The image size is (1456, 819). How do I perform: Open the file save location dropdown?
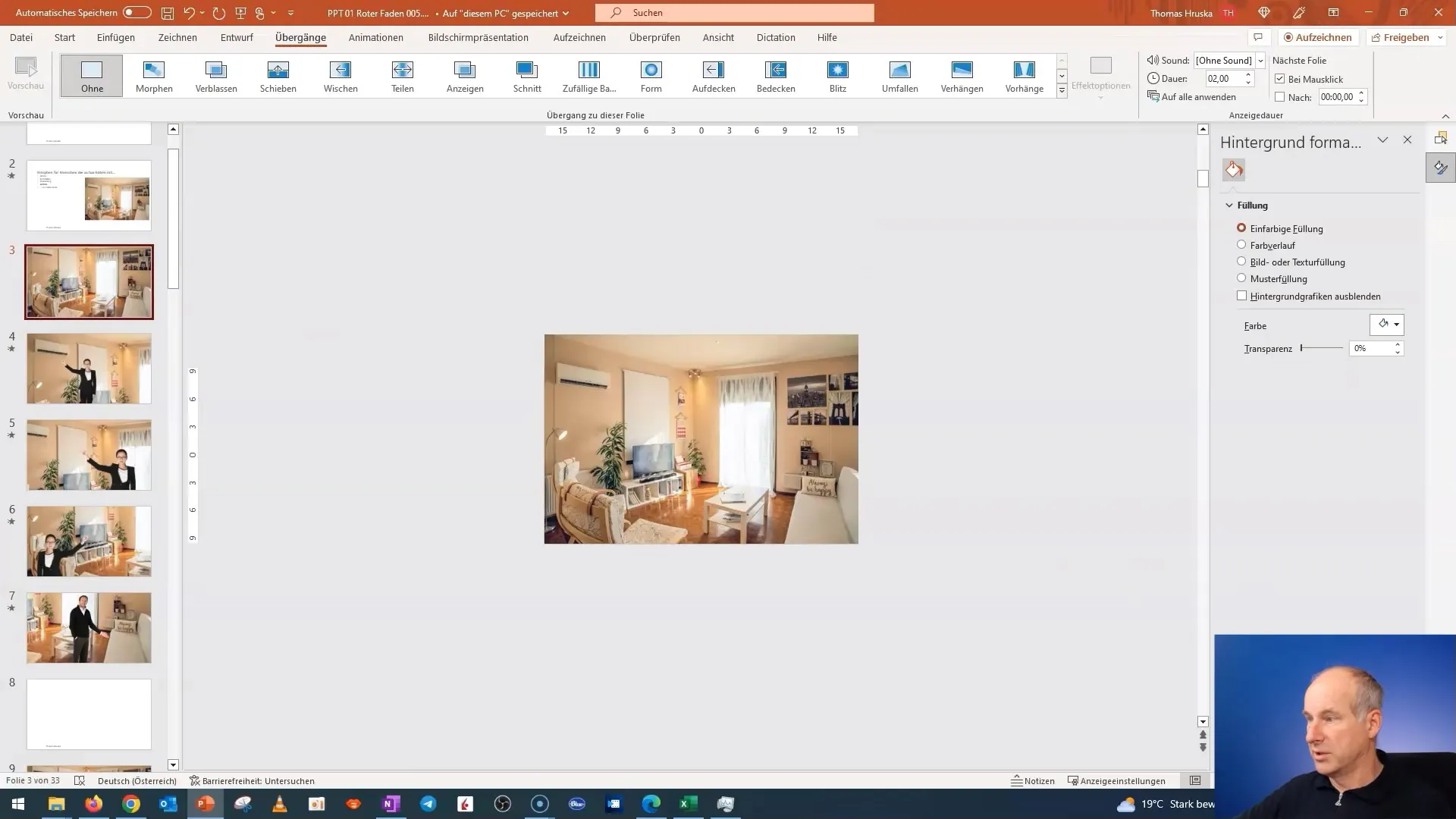(x=566, y=13)
